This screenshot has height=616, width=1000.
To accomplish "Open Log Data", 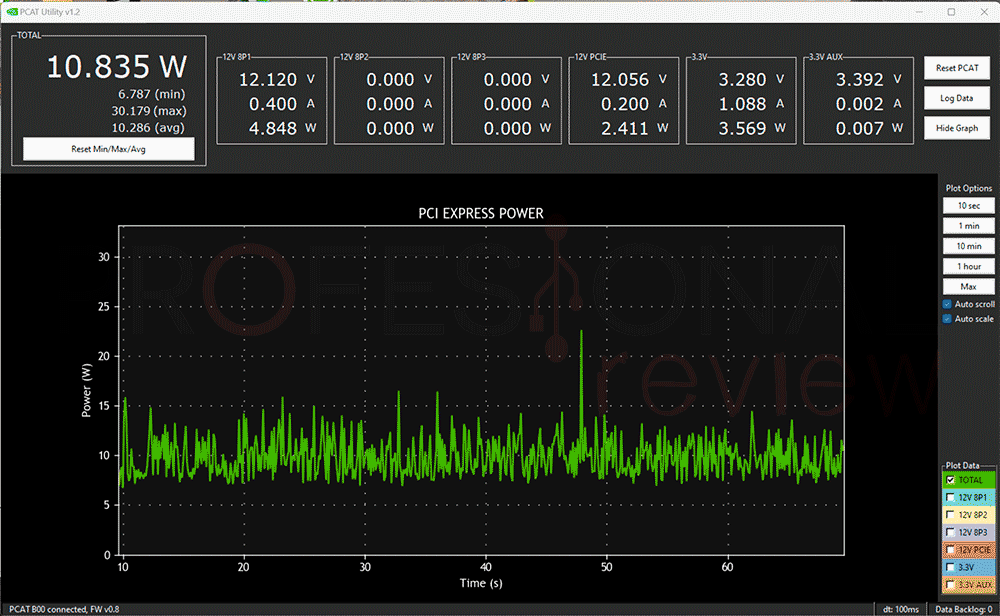I will pyautogui.click(x=957, y=98).
